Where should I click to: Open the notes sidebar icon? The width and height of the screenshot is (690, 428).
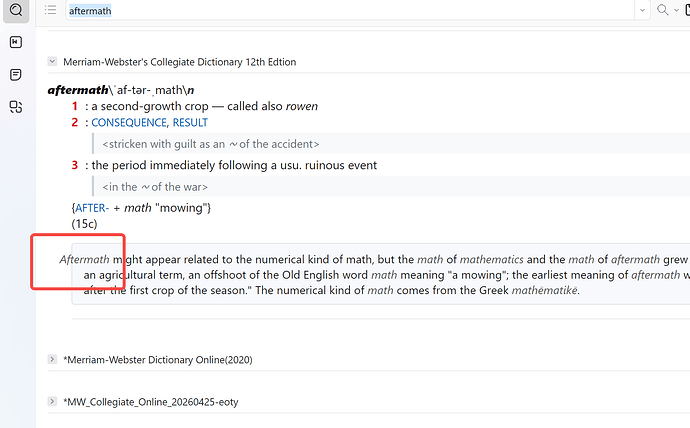16,75
